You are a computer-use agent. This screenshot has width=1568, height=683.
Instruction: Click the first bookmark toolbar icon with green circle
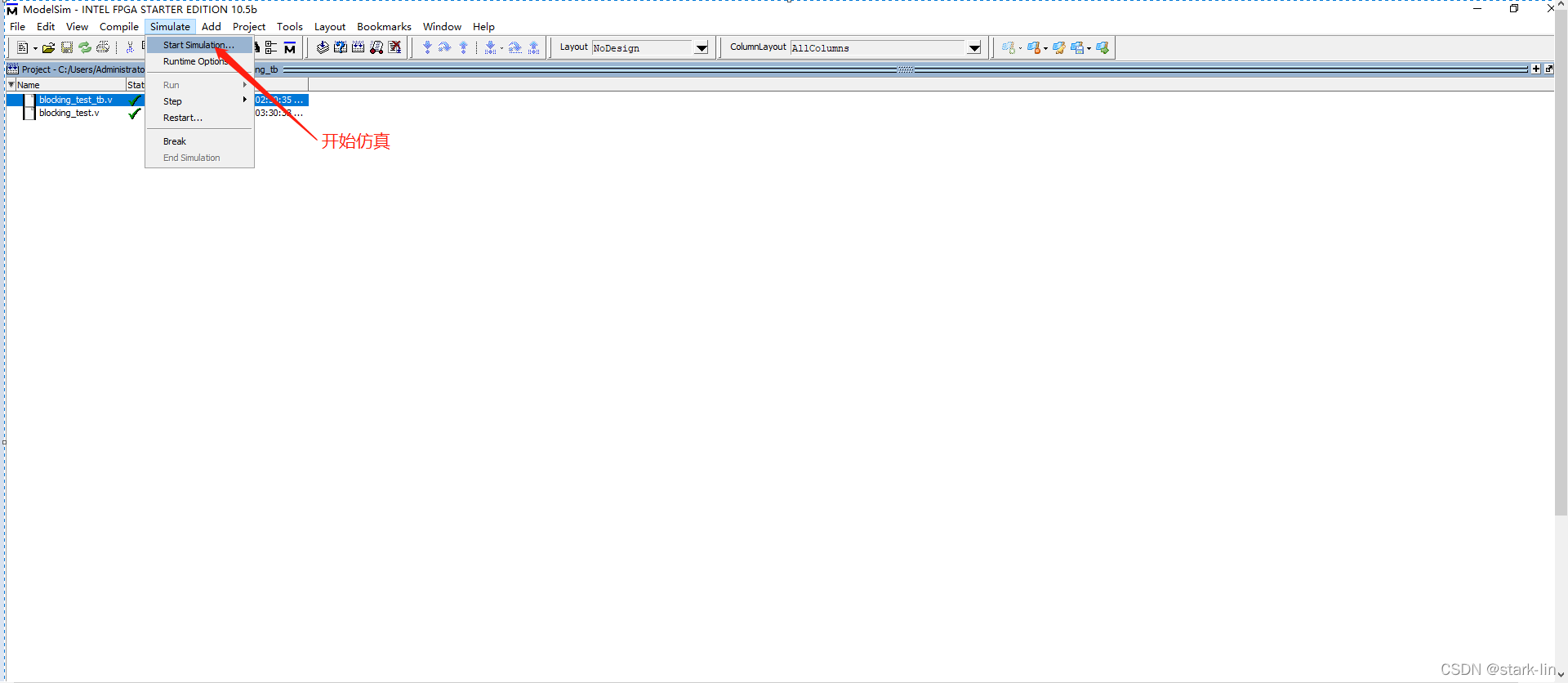coord(1009,47)
